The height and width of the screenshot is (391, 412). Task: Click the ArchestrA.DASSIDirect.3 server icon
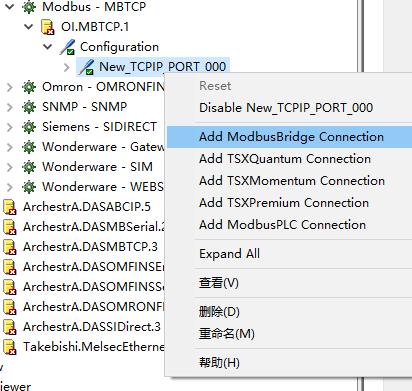tap(10, 327)
